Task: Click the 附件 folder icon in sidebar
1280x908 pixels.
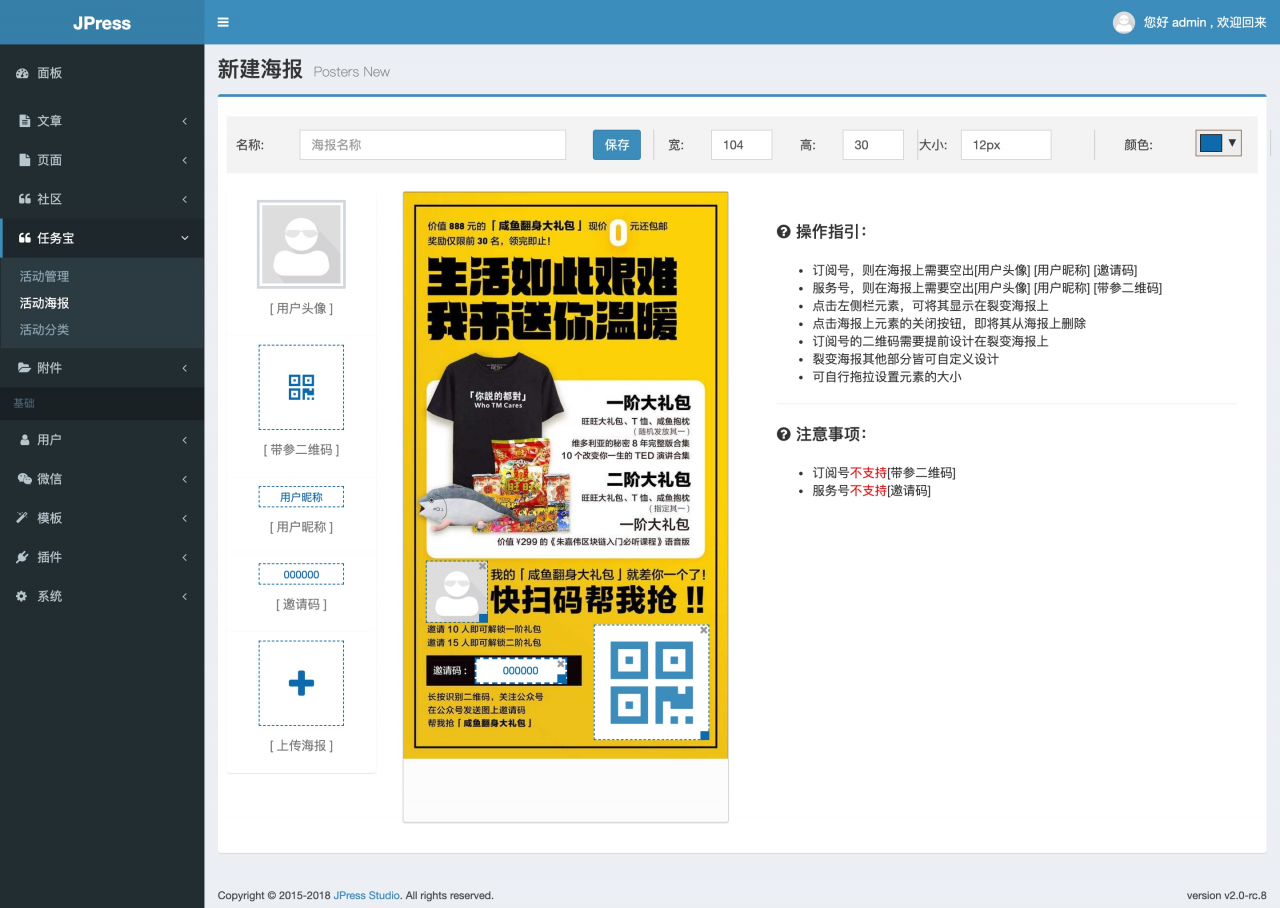Action: point(24,368)
